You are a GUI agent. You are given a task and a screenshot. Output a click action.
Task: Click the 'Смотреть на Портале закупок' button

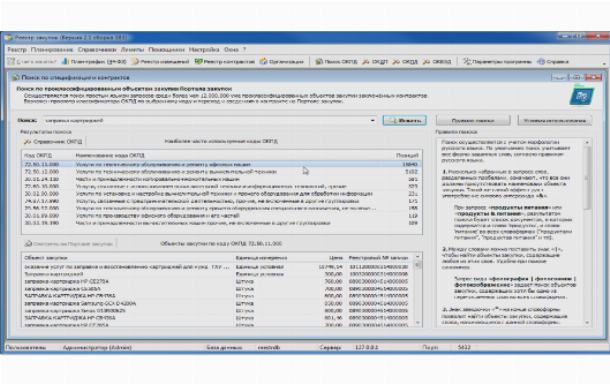point(69,244)
